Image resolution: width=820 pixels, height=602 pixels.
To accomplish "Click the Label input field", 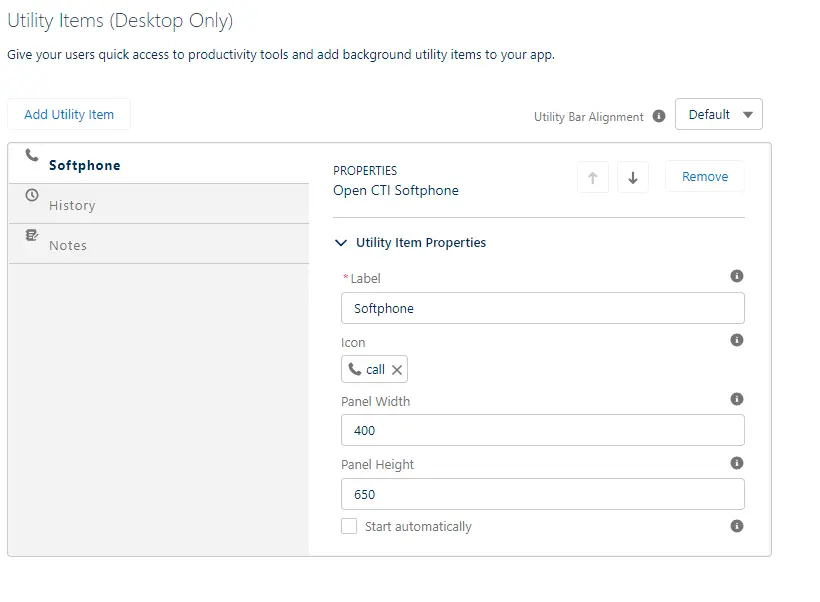I will (x=542, y=308).
